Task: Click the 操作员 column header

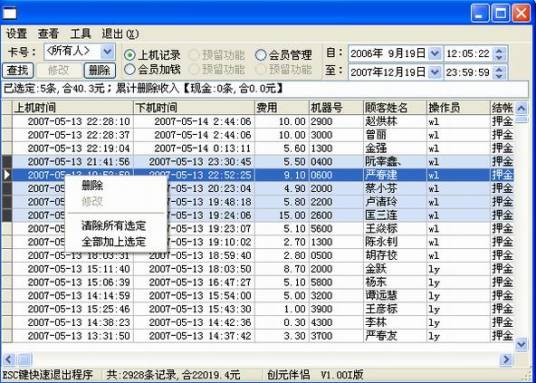Action: click(x=458, y=108)
